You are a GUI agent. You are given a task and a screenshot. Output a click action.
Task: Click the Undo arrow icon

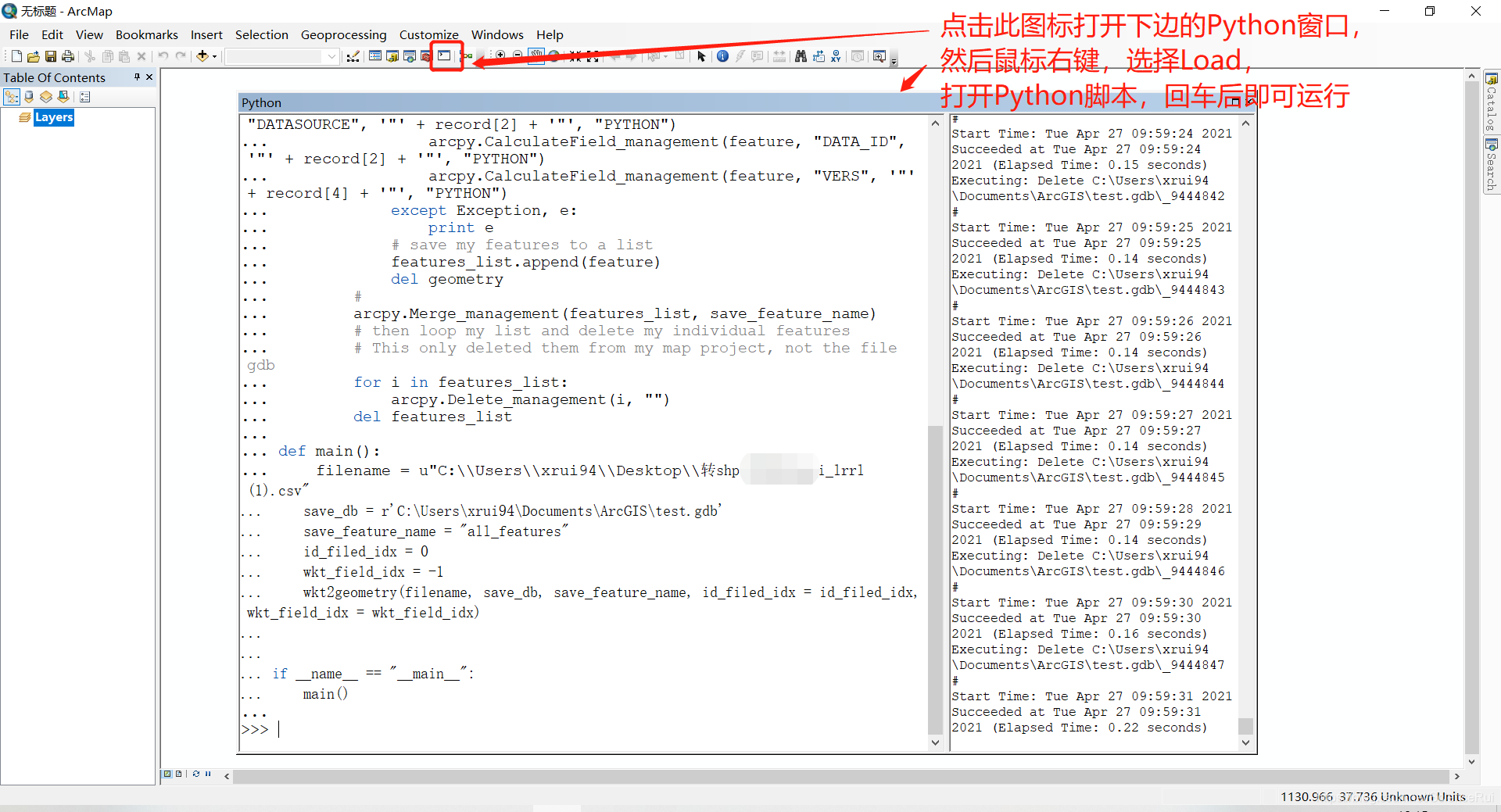(163, 56)
